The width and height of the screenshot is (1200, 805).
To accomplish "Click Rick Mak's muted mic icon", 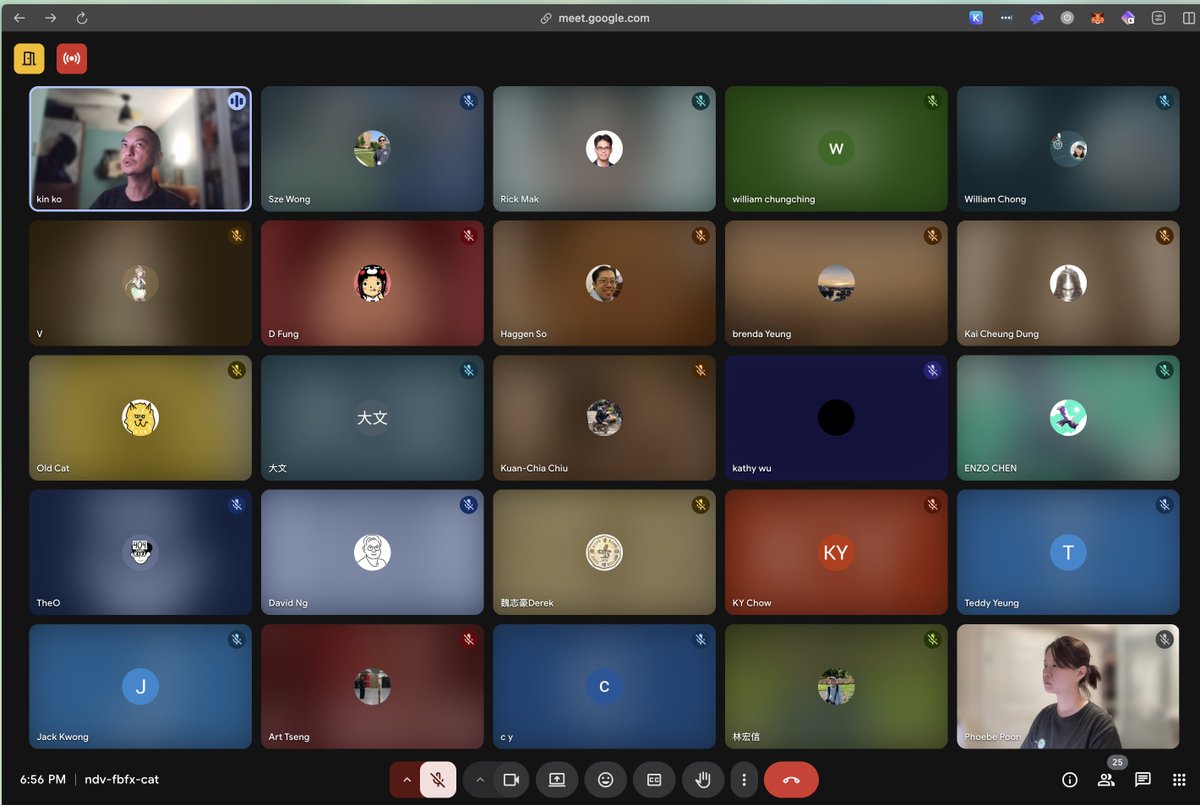I will point(700,101).
